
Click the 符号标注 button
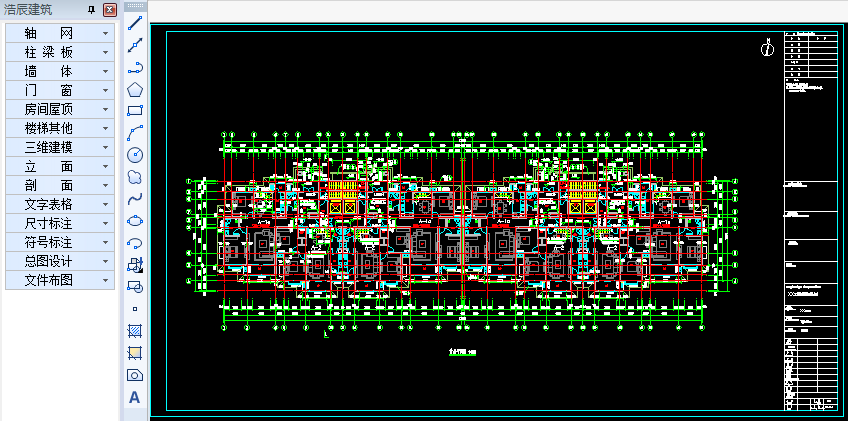[x=60, y=242]
